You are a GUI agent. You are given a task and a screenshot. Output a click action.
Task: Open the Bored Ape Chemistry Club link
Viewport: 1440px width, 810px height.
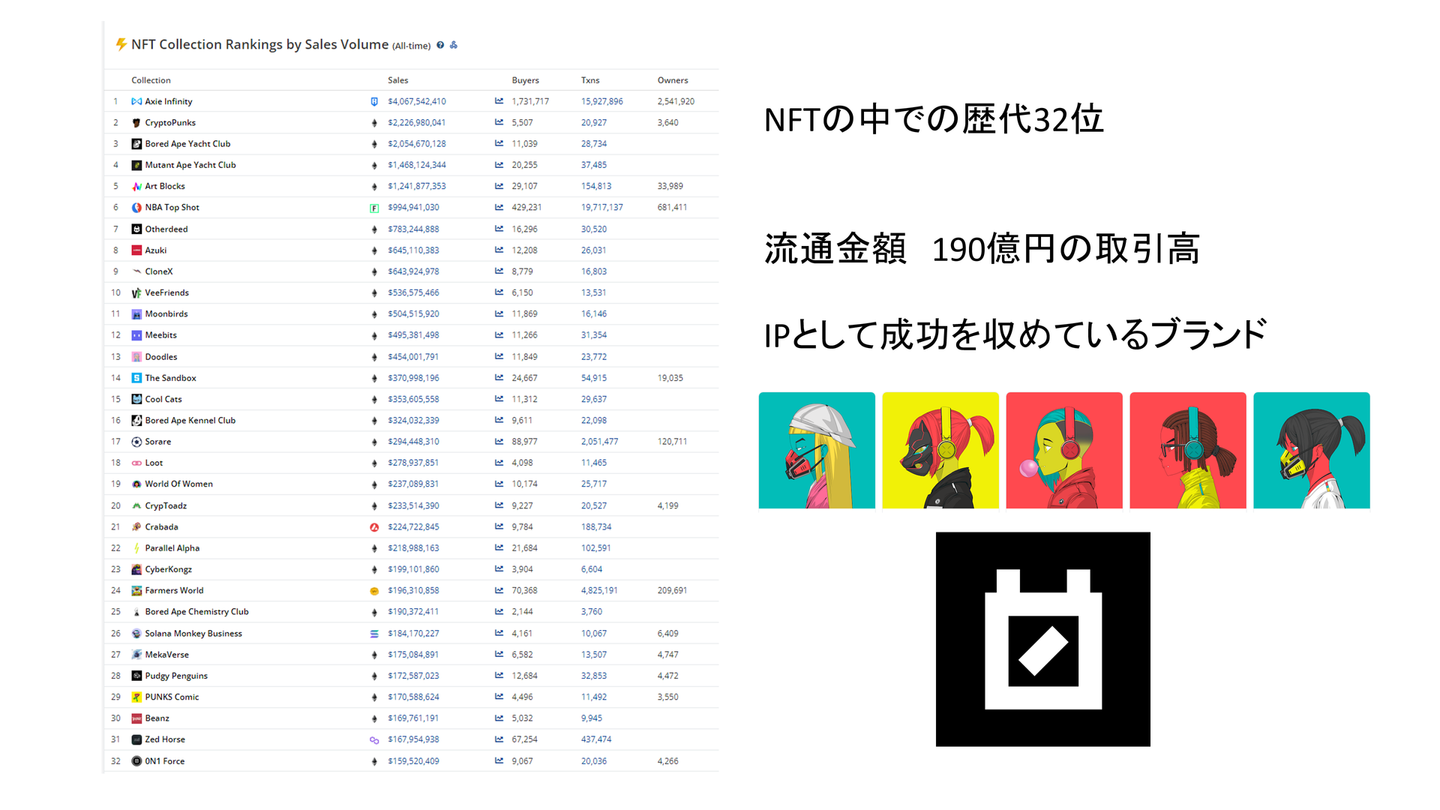point(197,612)
